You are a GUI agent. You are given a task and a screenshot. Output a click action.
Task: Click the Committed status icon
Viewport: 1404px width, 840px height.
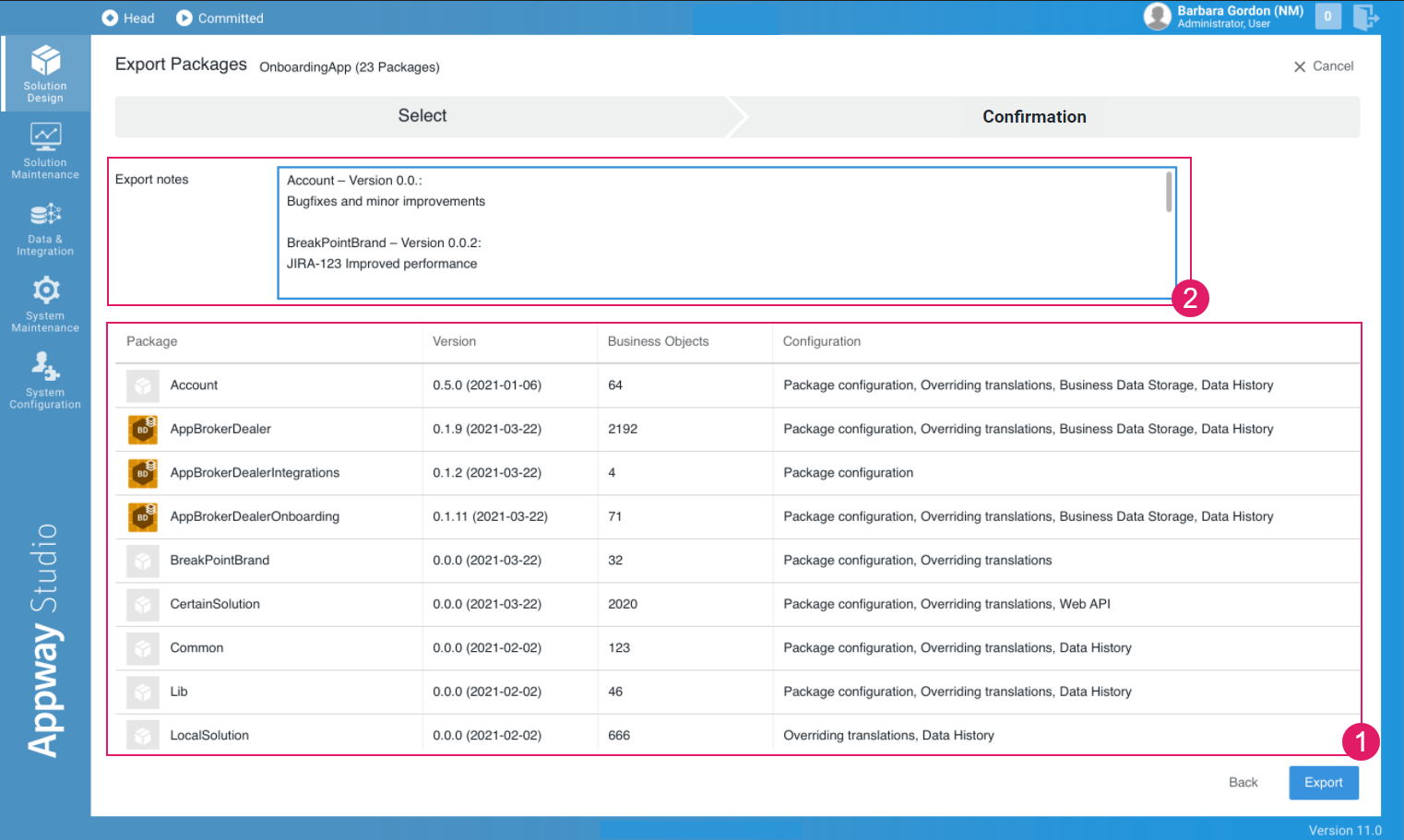(x=184, y=18)
